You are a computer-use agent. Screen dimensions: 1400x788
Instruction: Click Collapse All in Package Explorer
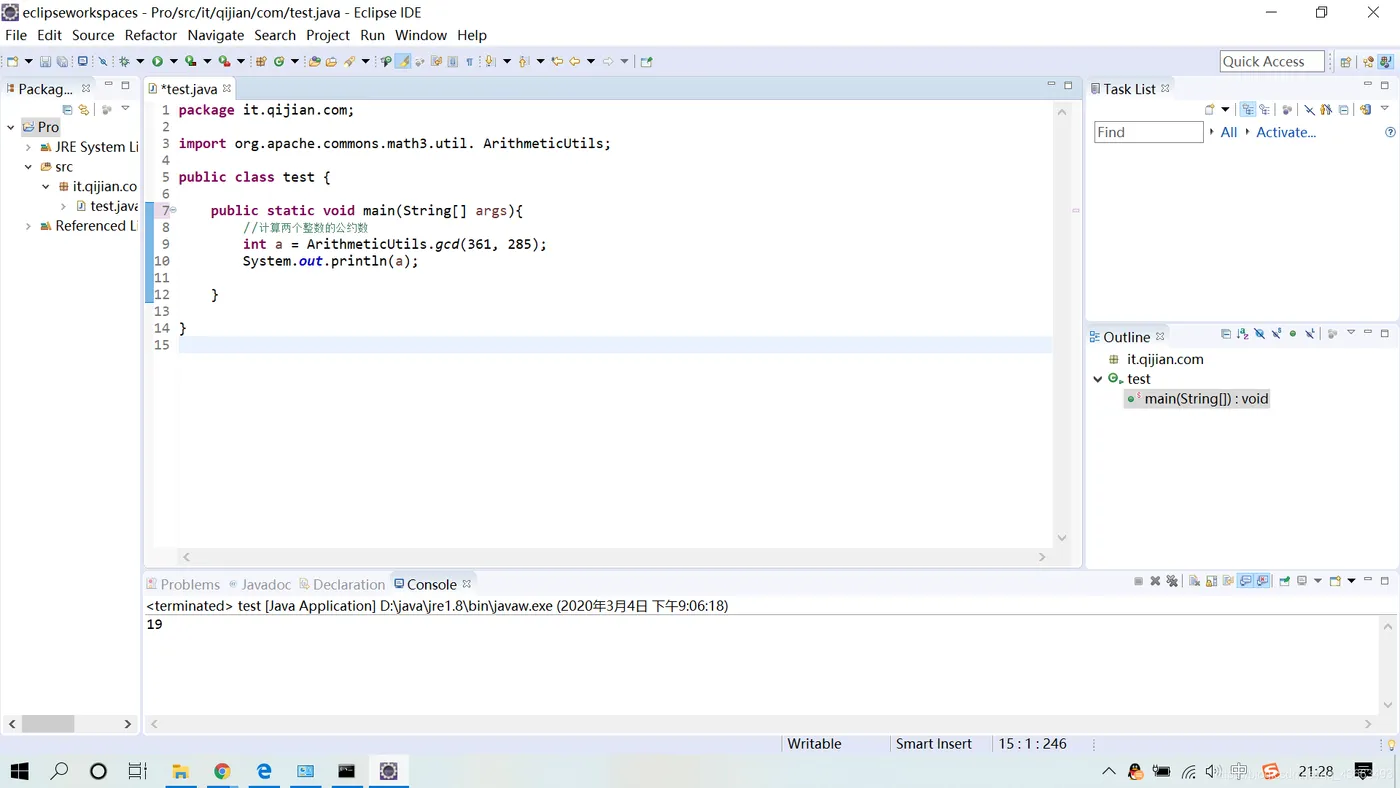(x=67, y=109)
